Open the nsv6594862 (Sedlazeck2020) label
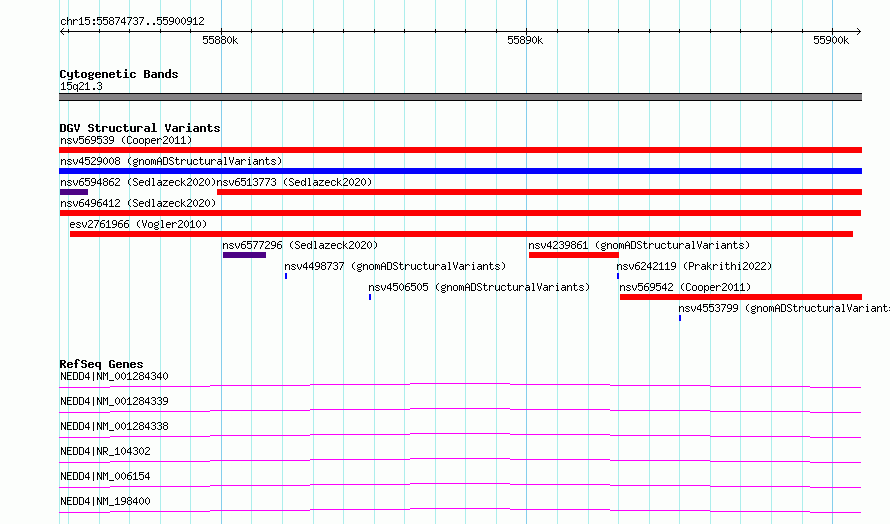 click(x=138, y=182)
